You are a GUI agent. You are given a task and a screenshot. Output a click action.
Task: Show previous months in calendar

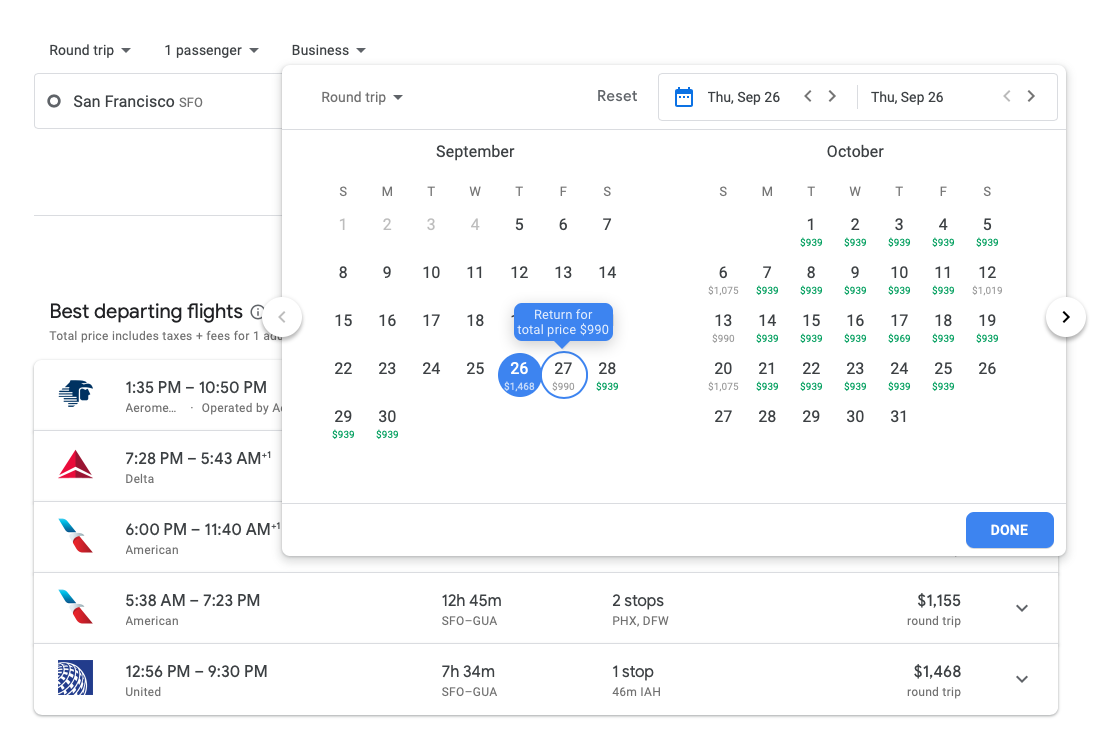pyautogui.click(x=282, y=318)
